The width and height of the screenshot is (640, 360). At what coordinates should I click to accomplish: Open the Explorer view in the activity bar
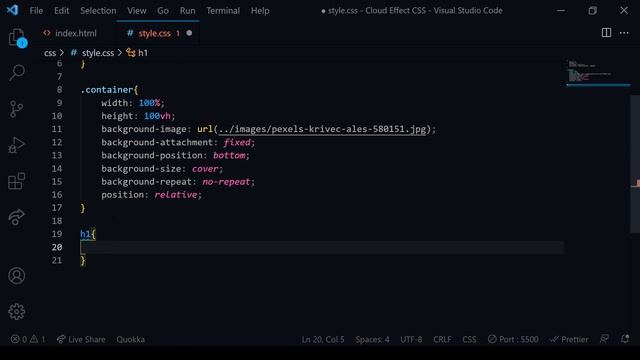point(17,38)
